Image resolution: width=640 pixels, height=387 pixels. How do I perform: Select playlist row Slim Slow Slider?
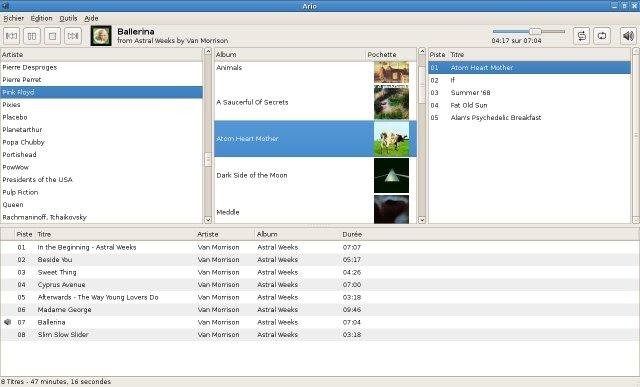coord(320,334)
